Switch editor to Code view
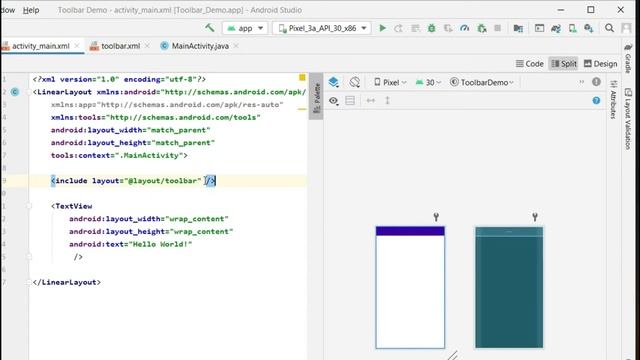Image resolution: width=640 pixels, height=360 pixels. [x=529, y=64]
